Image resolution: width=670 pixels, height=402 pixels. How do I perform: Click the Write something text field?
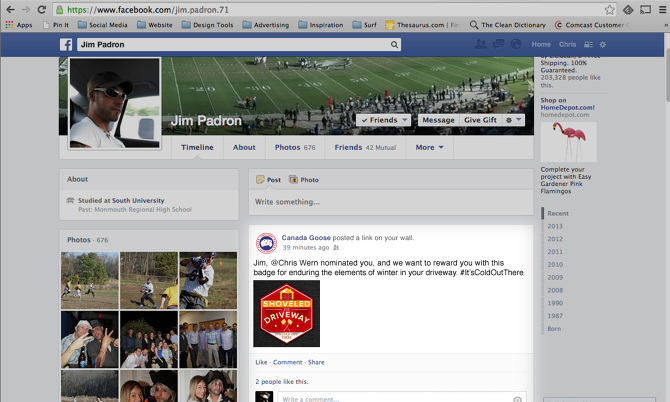[391, 202]
